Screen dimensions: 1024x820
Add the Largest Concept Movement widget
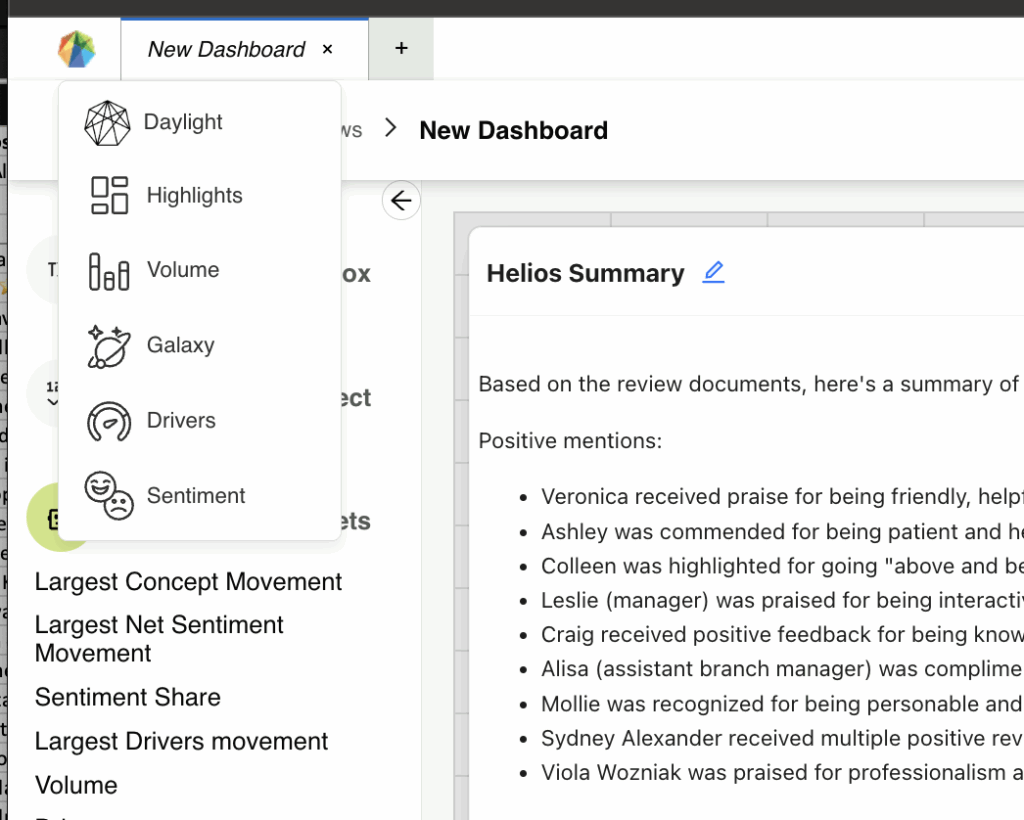(x=188, y=582)
